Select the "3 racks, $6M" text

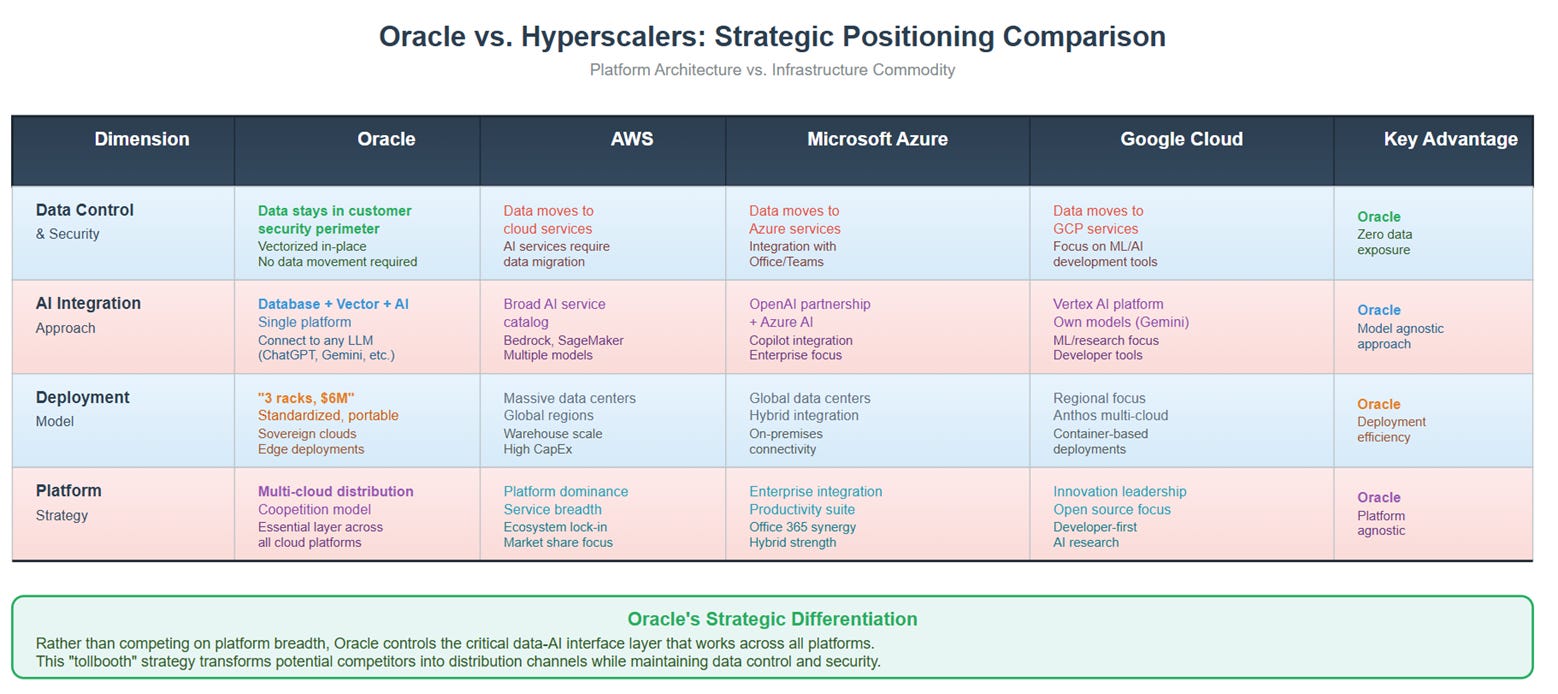click(306, 398)
